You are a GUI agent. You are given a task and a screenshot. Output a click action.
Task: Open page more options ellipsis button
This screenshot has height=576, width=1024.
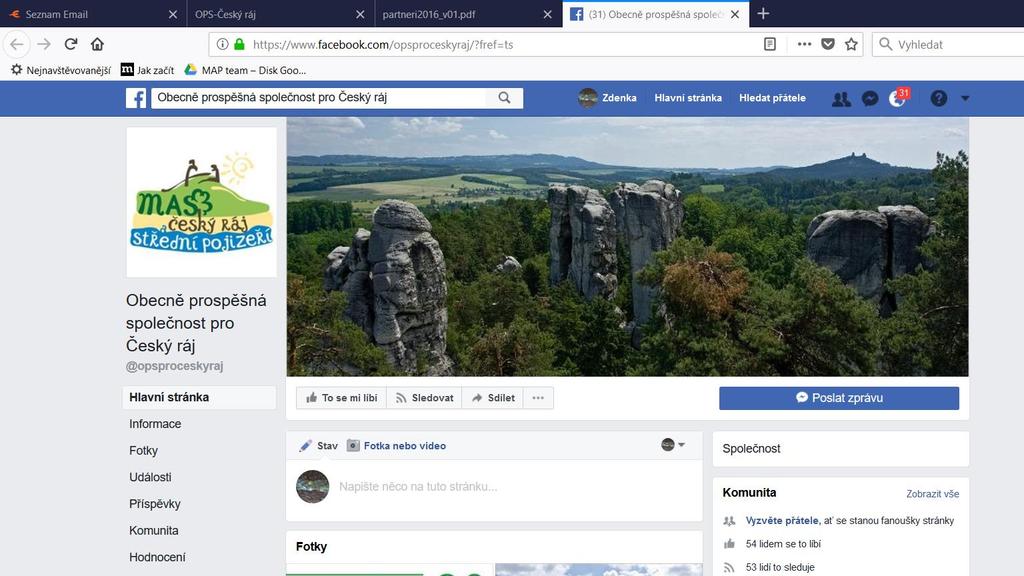coord(538,398)
